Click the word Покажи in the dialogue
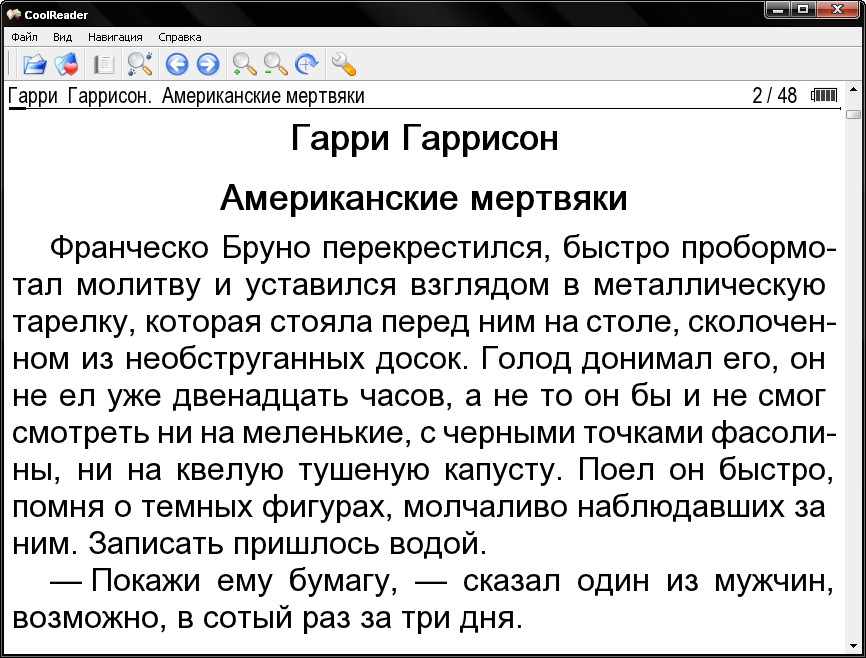The width and height of the screenshot is (866, 658). [x=146, y=581]
